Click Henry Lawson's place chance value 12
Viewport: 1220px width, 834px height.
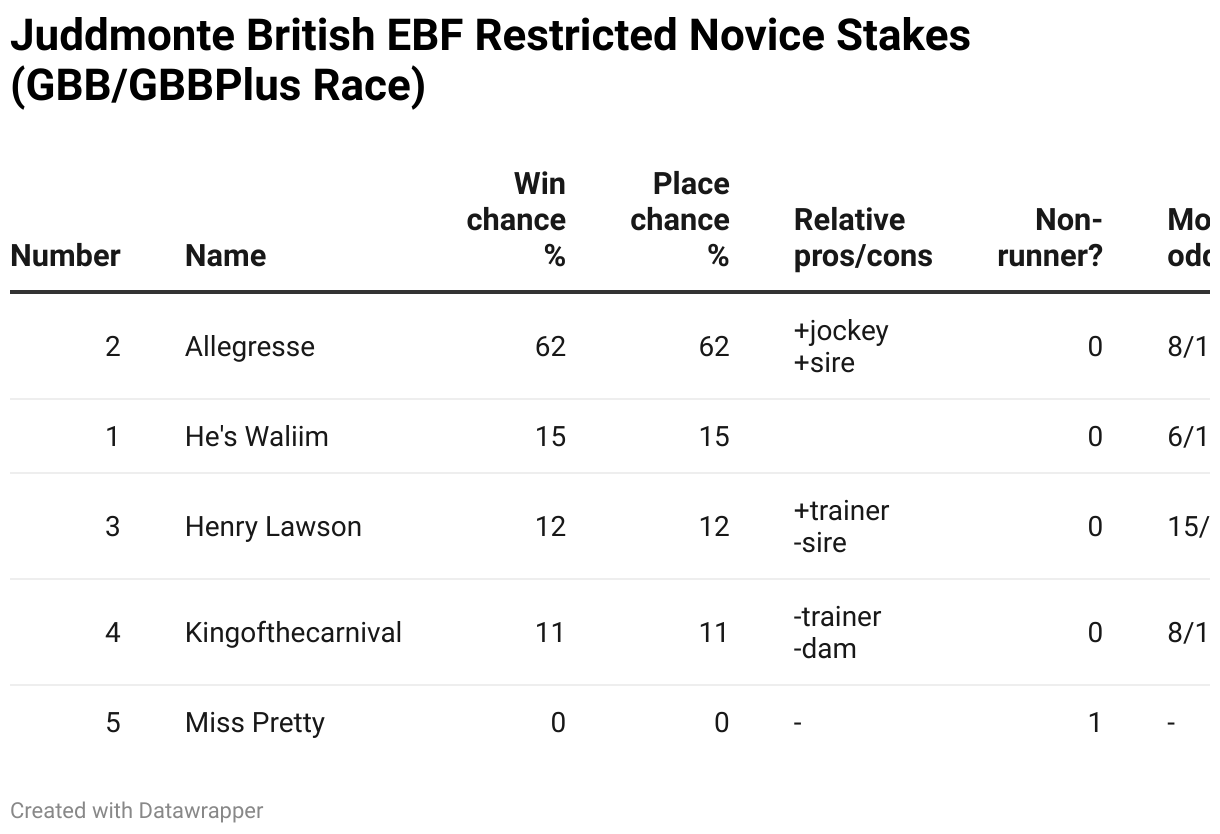[714, 527]
